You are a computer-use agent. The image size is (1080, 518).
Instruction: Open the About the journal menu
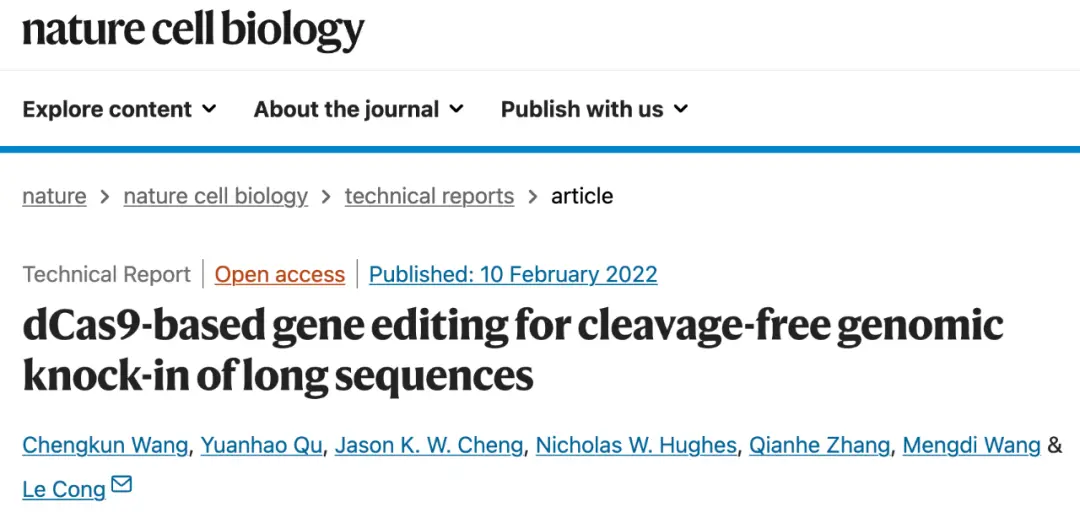(358, 109)
